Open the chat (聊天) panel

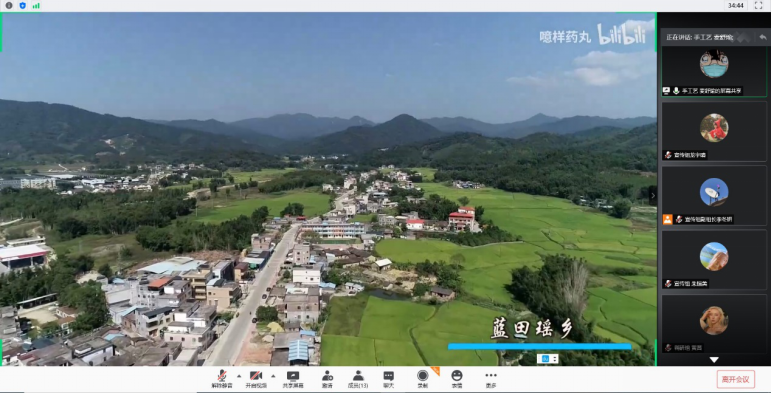pos(388,379)
